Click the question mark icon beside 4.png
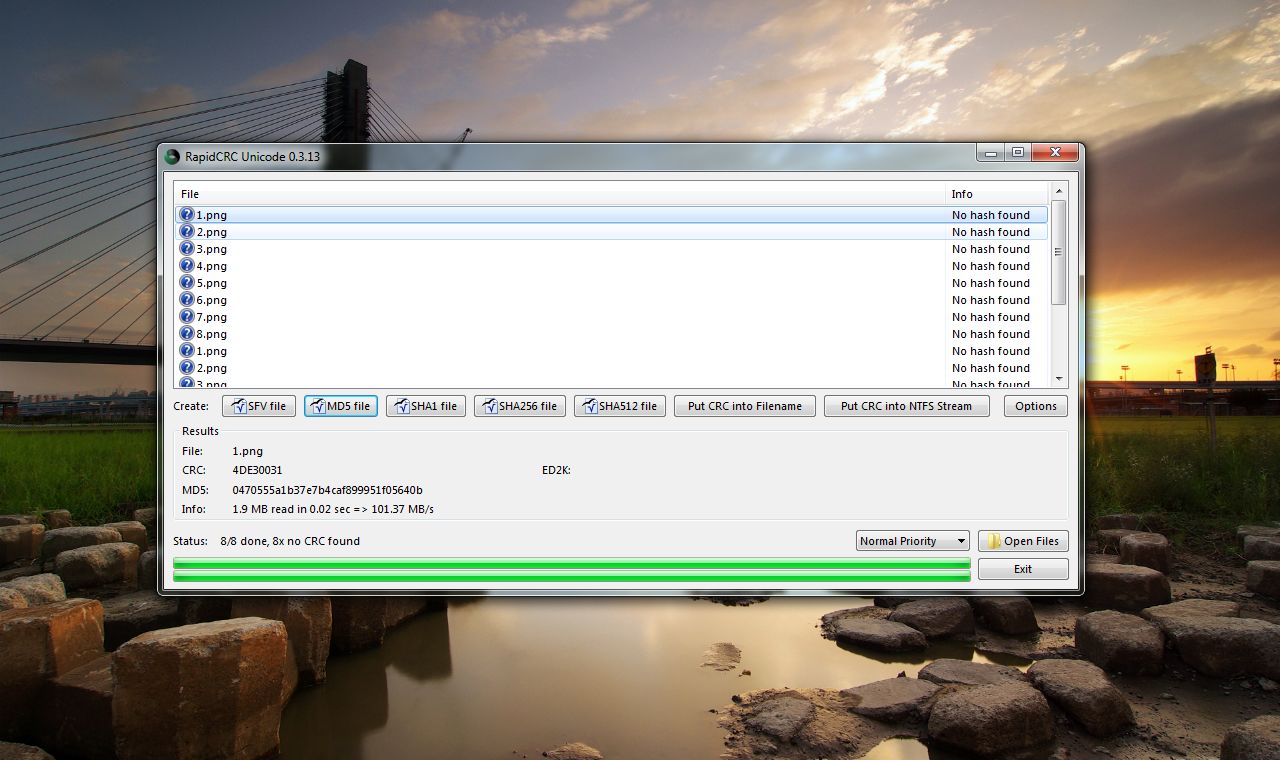 (x=187, y=266)
